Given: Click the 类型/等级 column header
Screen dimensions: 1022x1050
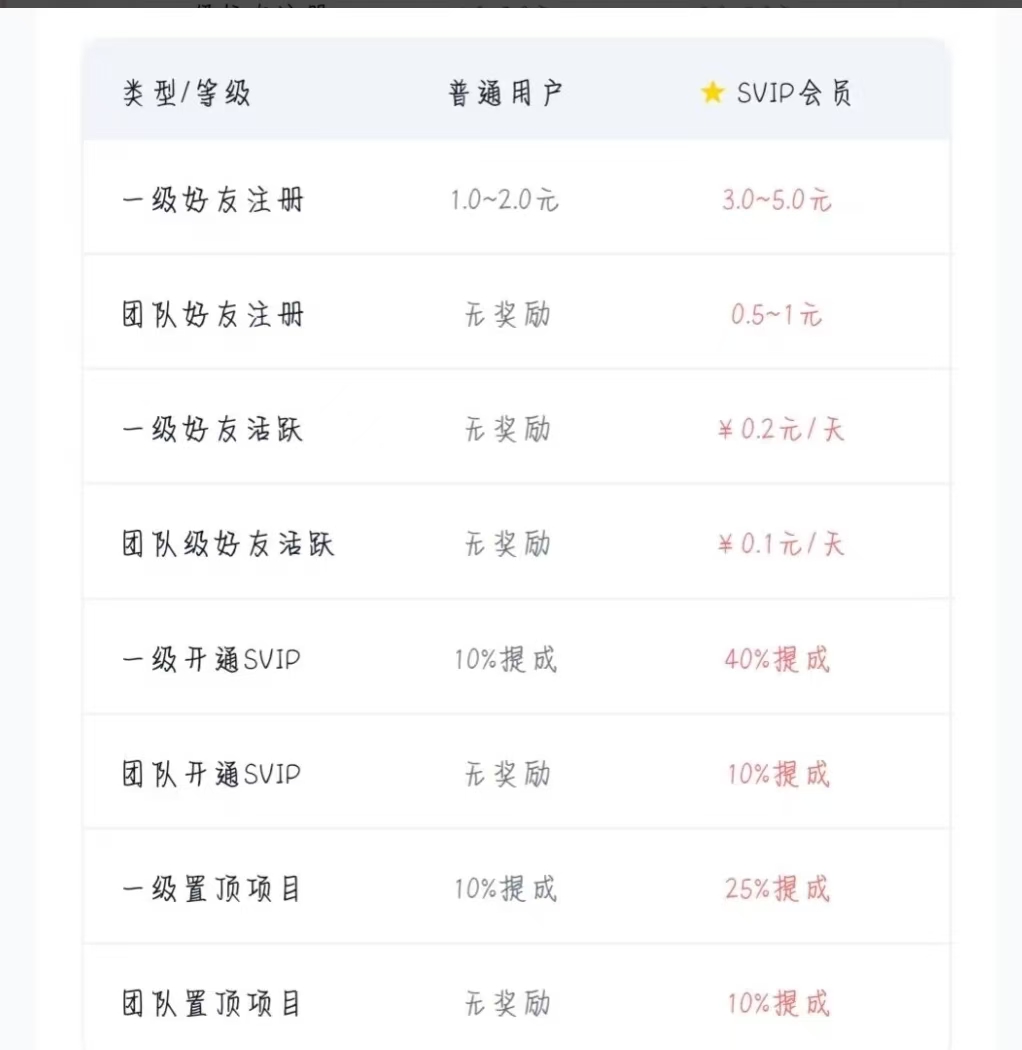Looking at the screenshot, I should click(186, 94).
